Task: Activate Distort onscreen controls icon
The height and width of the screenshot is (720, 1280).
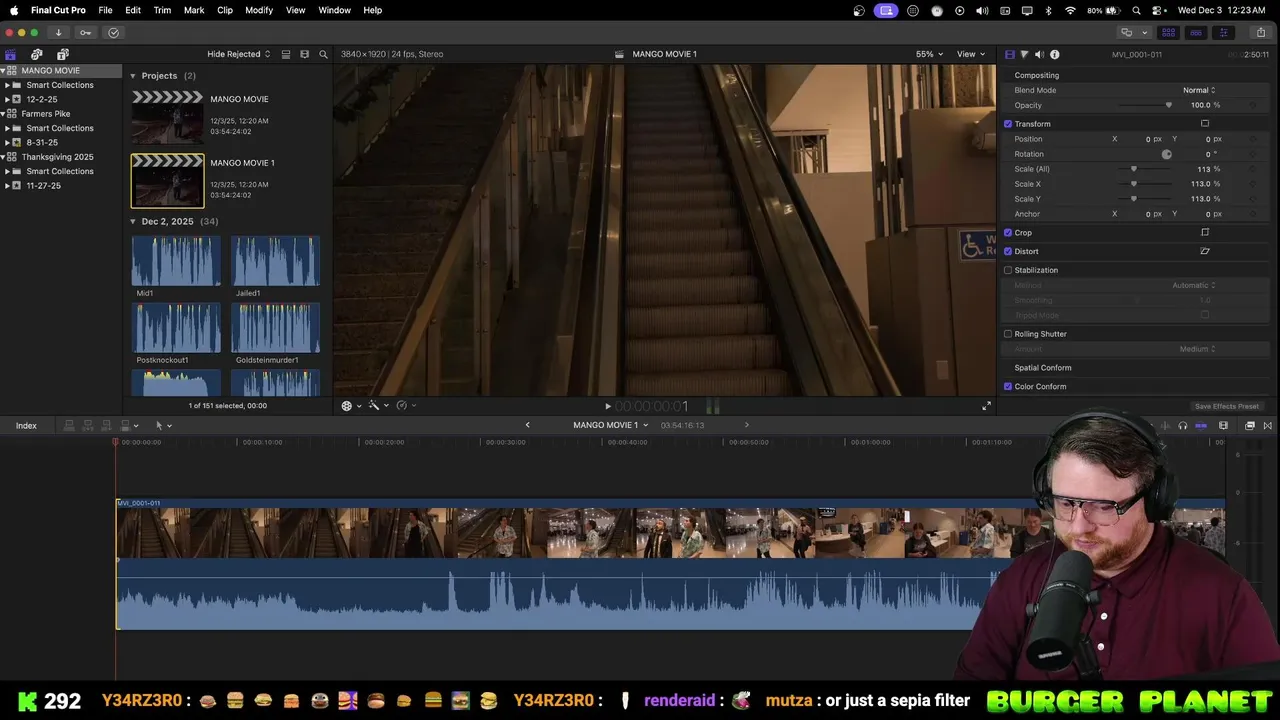Action: coord(1205,252)
